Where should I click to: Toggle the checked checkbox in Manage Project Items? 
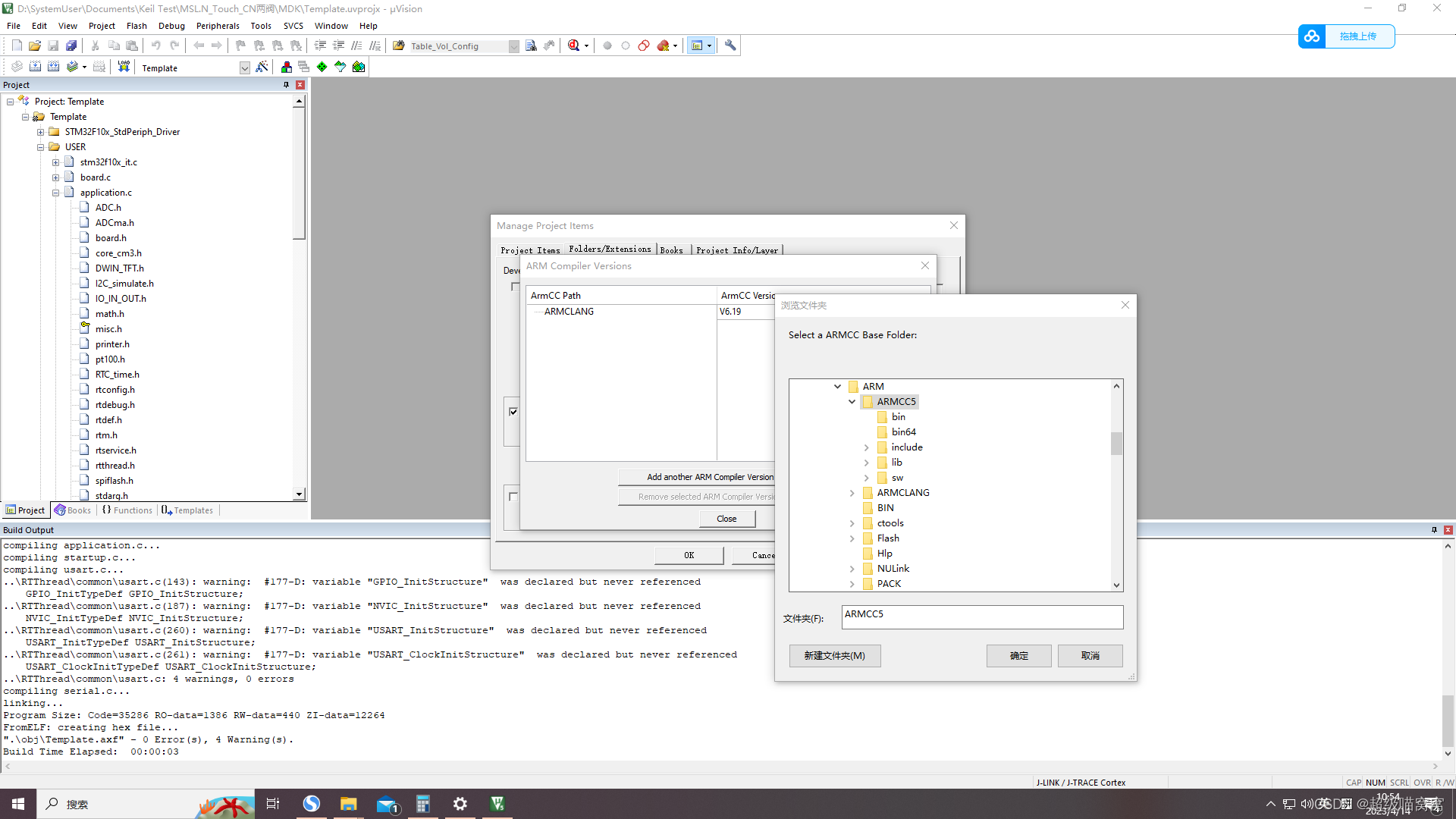click(513, 412)
